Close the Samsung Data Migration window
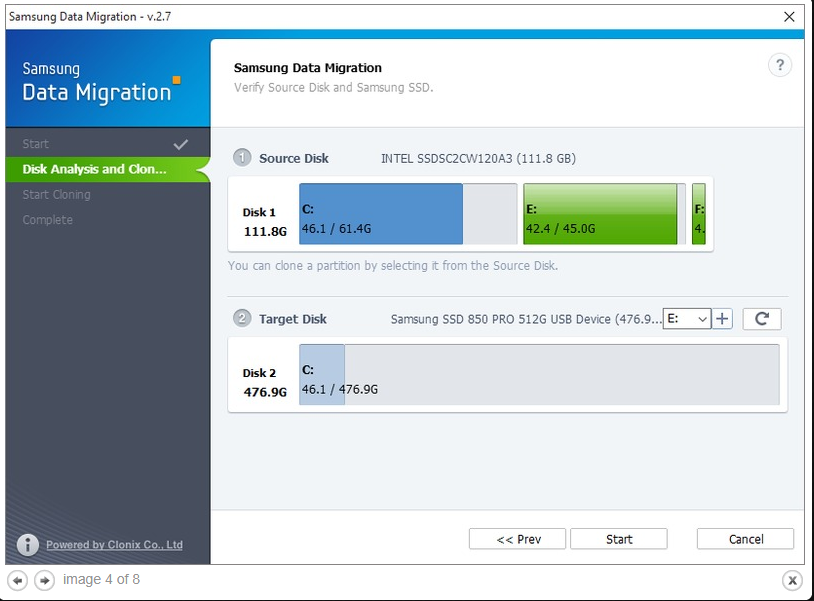 [789, 17]
